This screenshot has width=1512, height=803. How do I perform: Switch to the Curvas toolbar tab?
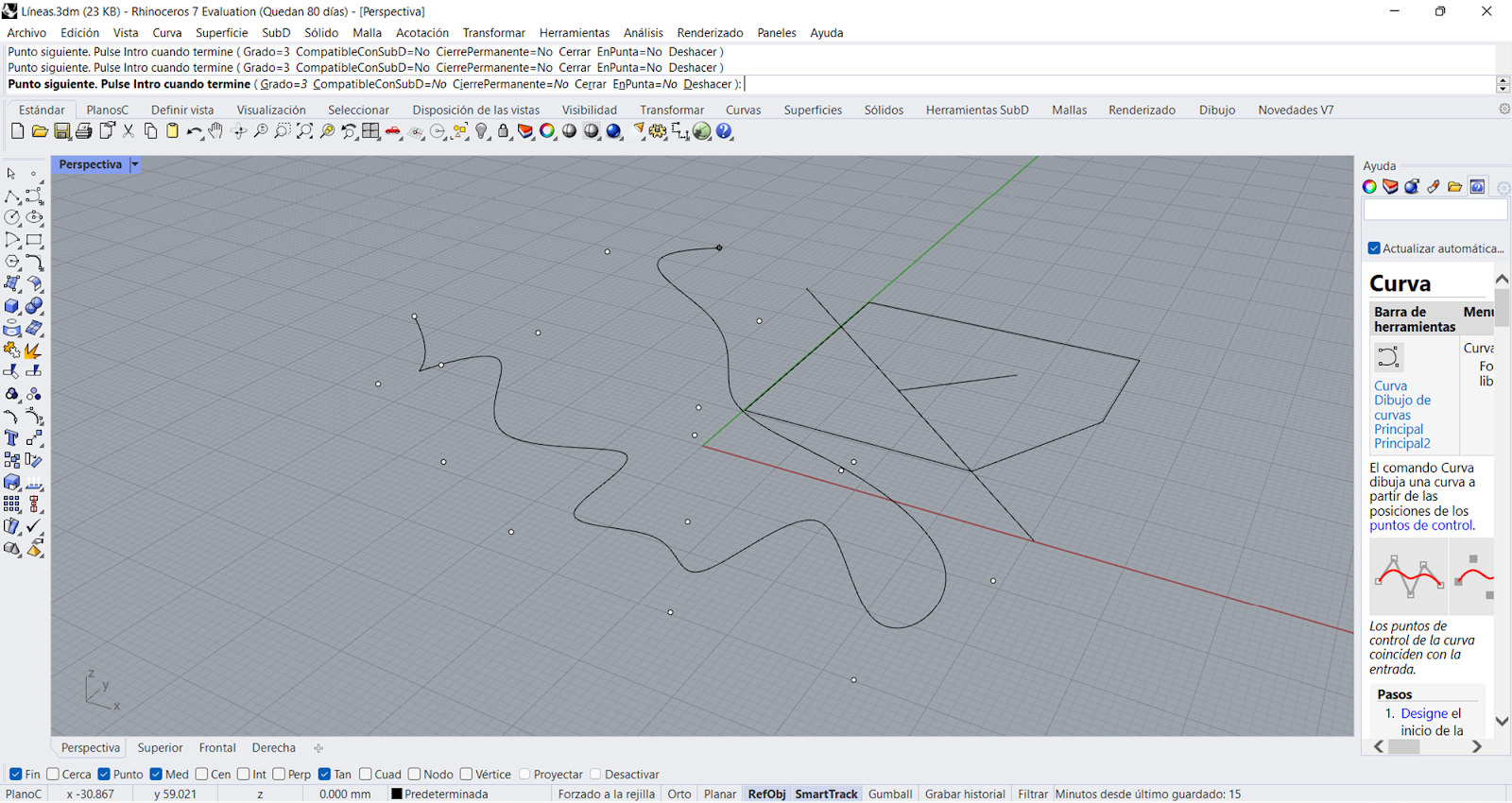(x=743, y=110)
